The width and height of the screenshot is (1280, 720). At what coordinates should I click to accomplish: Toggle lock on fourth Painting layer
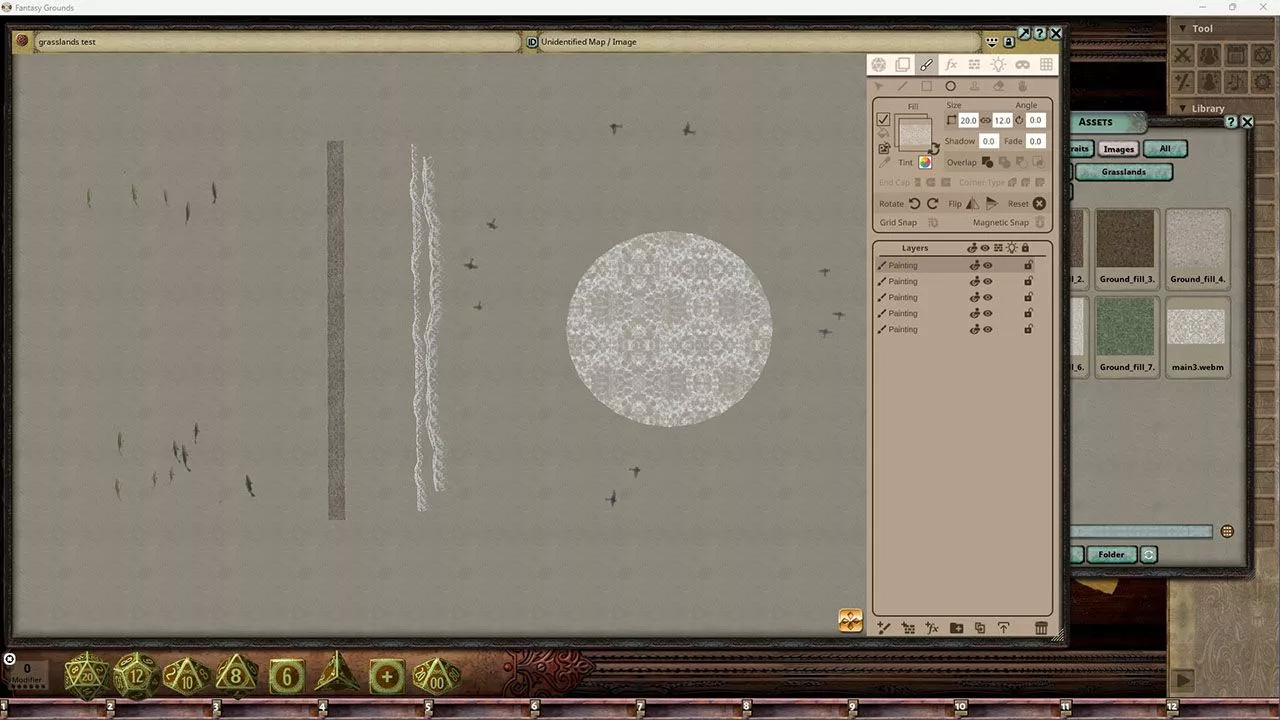tap(1028, 314)
